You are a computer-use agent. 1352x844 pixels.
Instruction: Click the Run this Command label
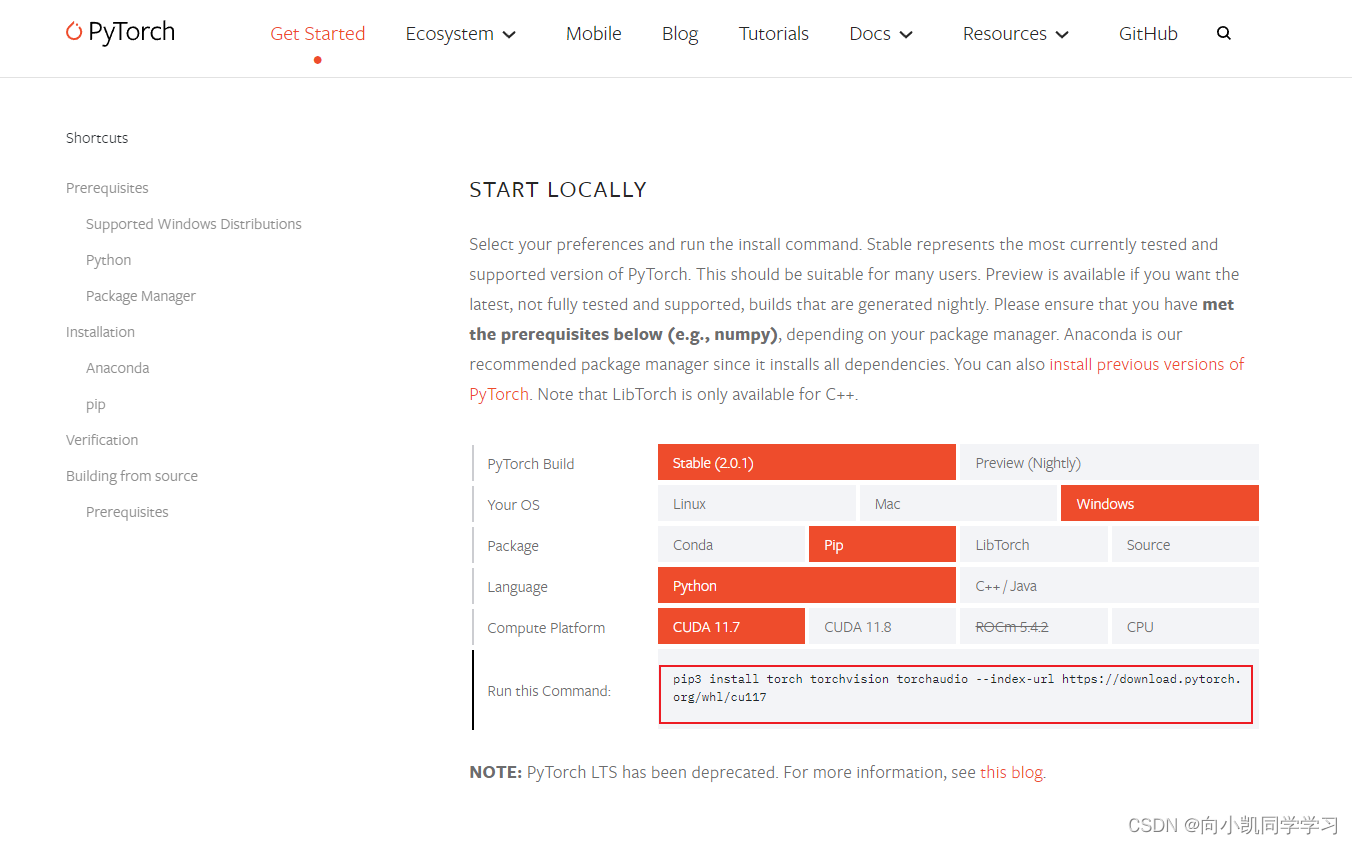point(549,691)
